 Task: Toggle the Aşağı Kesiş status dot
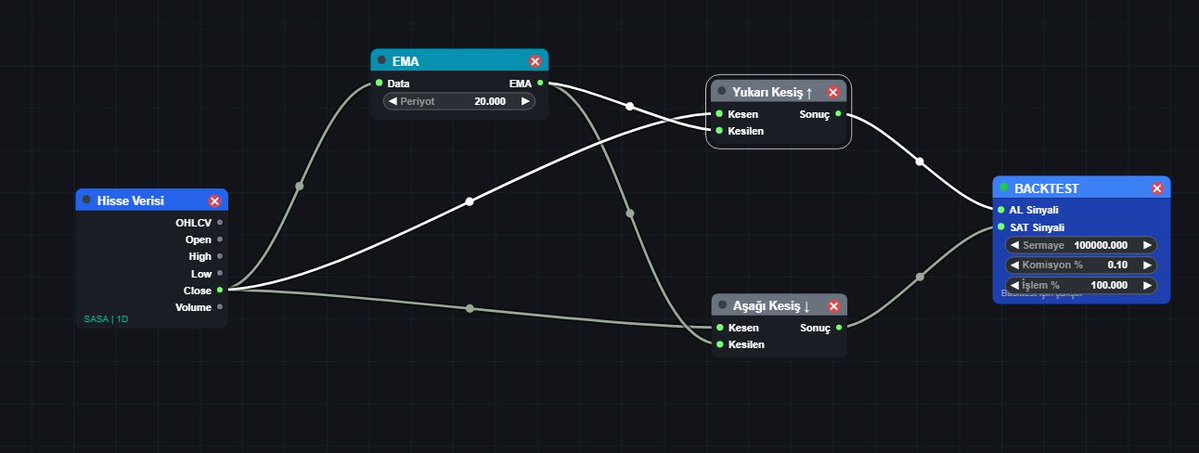pos(723,305)
